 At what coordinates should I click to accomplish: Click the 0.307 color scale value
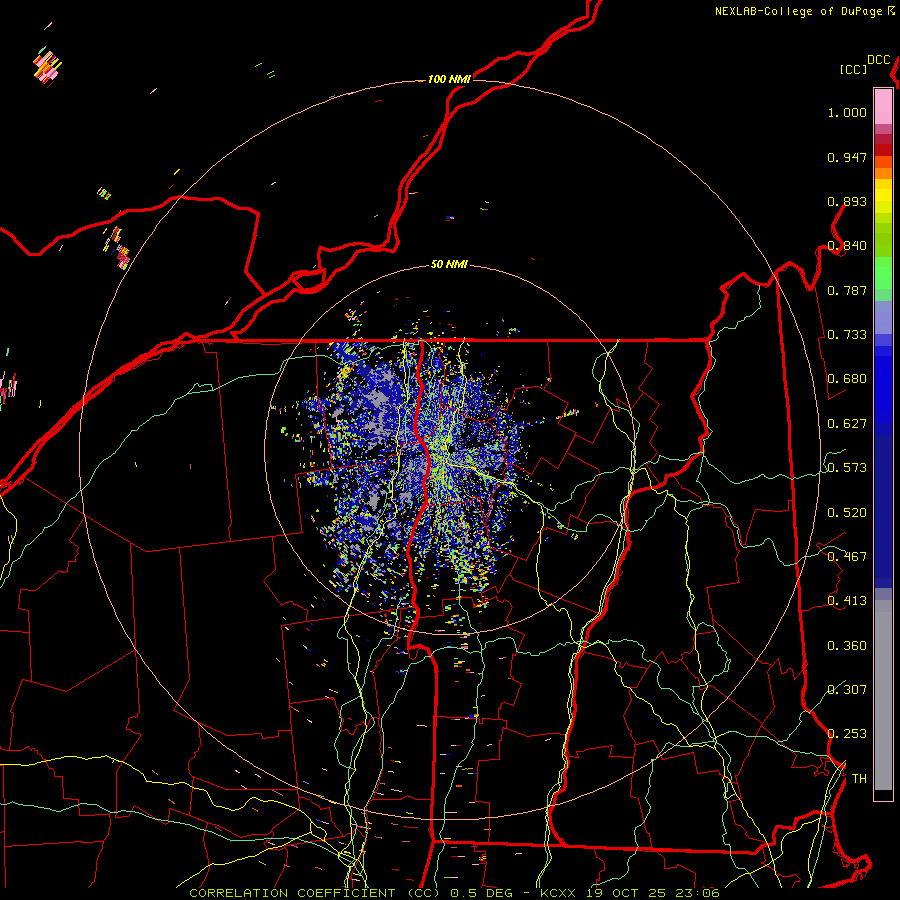[x=847, y=690]
